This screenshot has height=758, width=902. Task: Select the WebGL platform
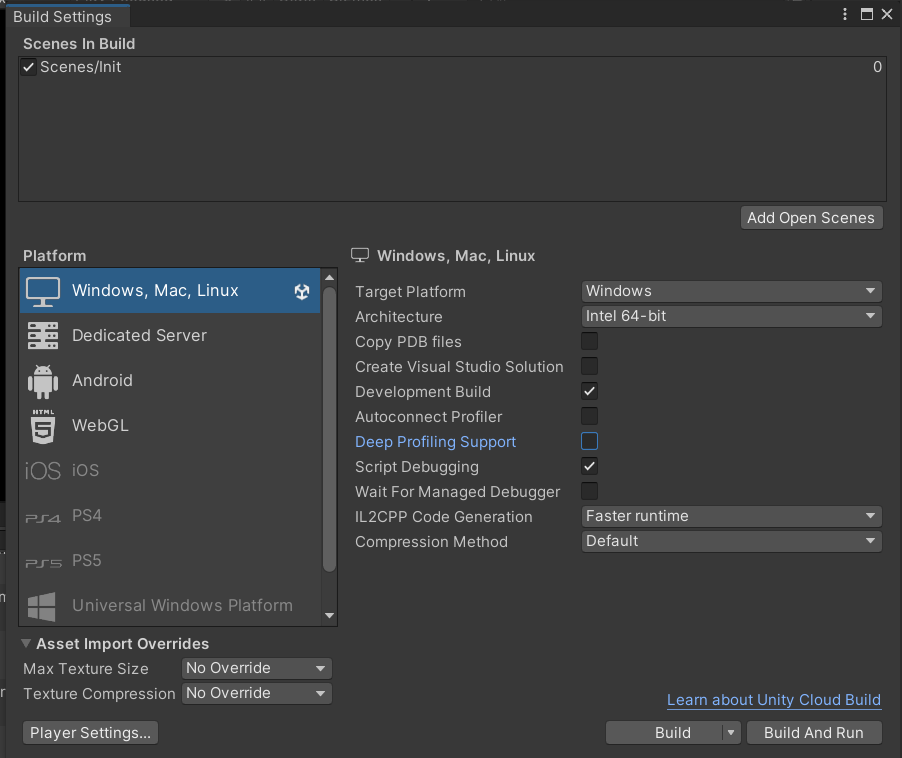[x=170, y=426]
